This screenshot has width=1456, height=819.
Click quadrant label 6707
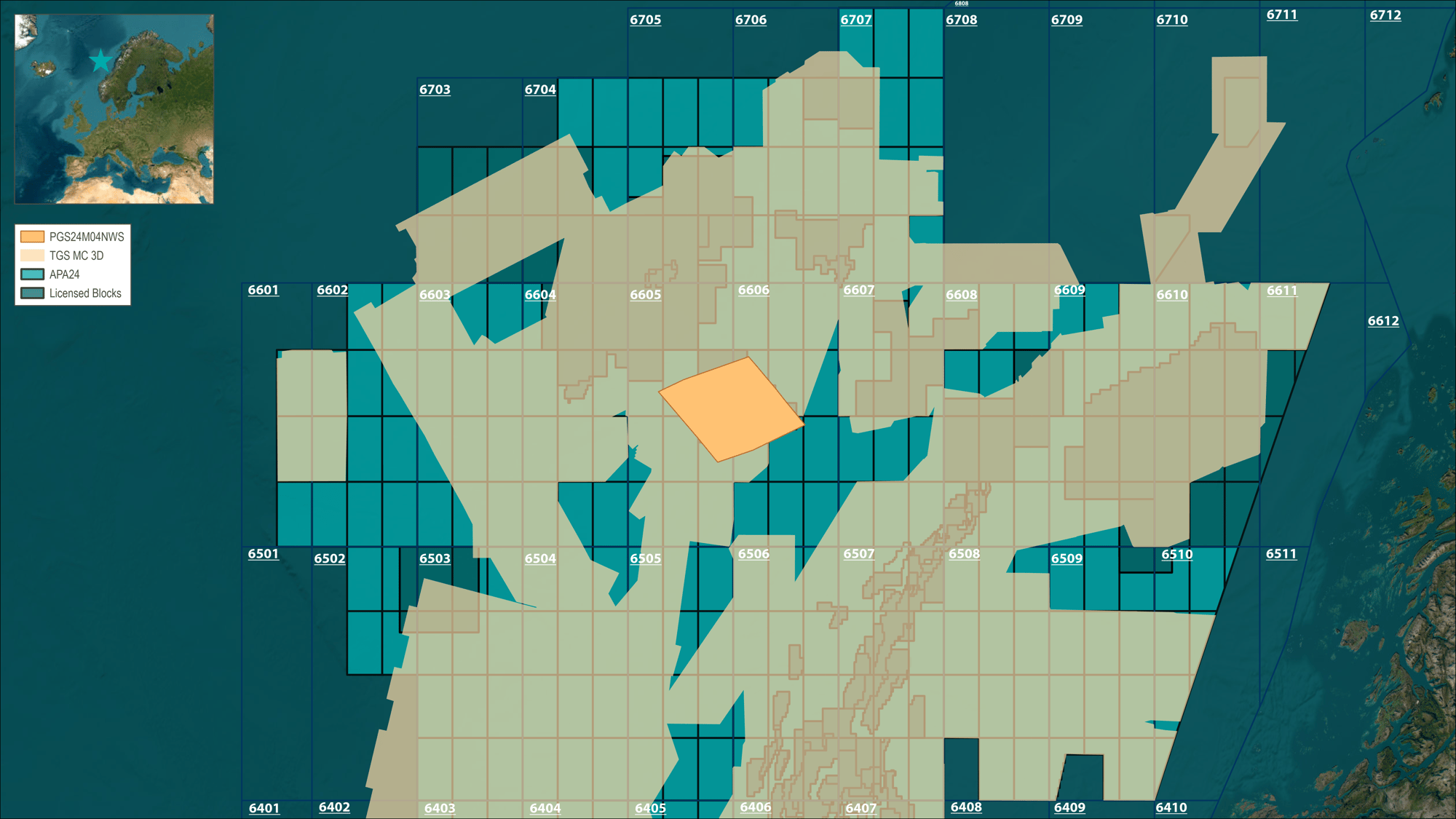pyautogui.click(x=855, y=20)
